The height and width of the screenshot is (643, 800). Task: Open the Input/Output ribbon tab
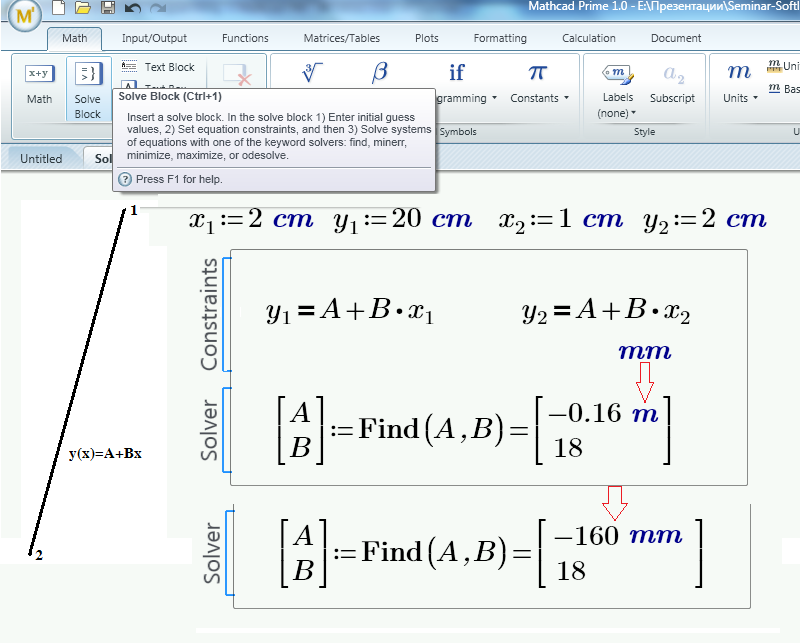coord(154,38)
